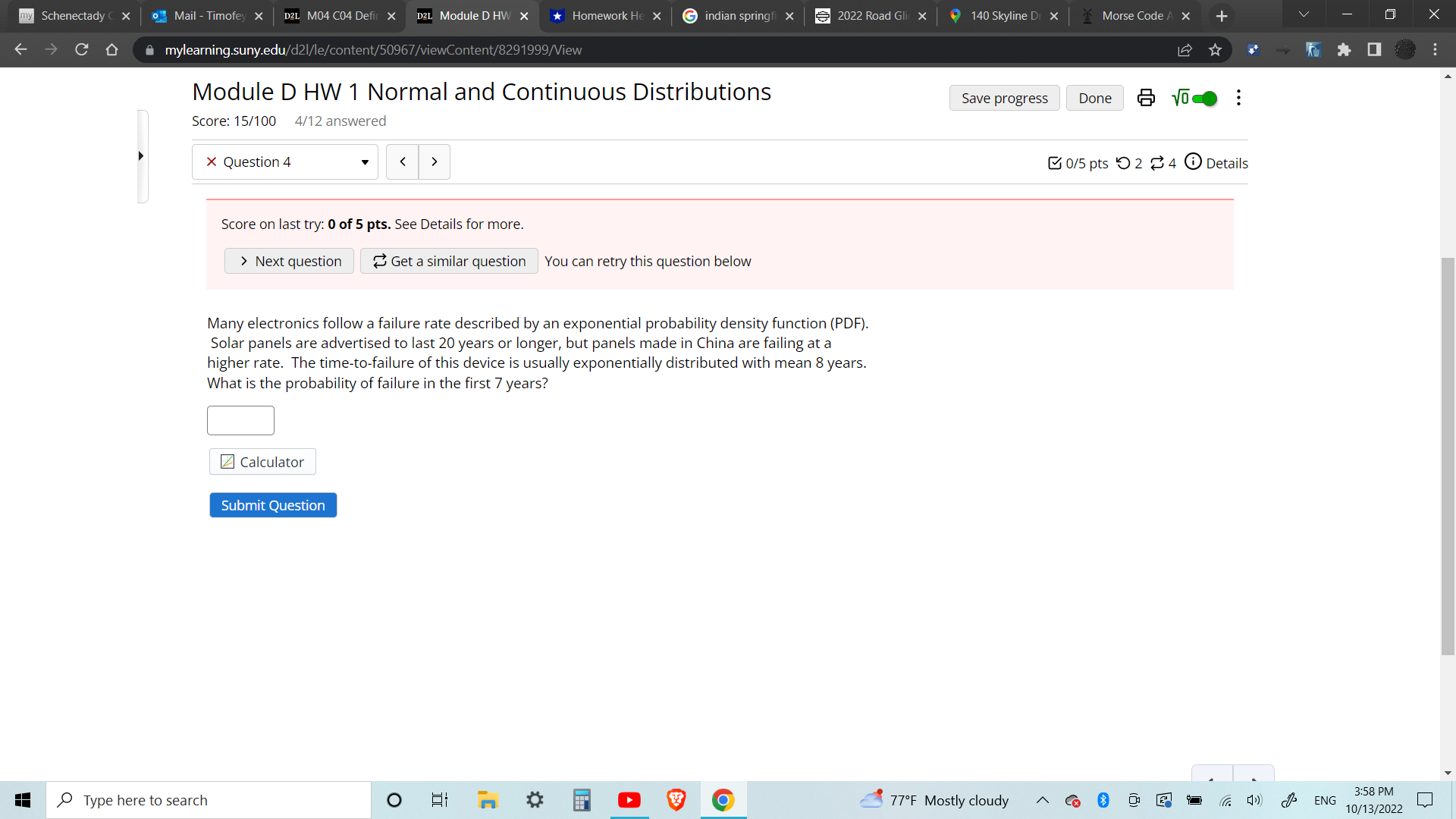Click the print icon
Screen dimensions: 1456x819
1146,98
